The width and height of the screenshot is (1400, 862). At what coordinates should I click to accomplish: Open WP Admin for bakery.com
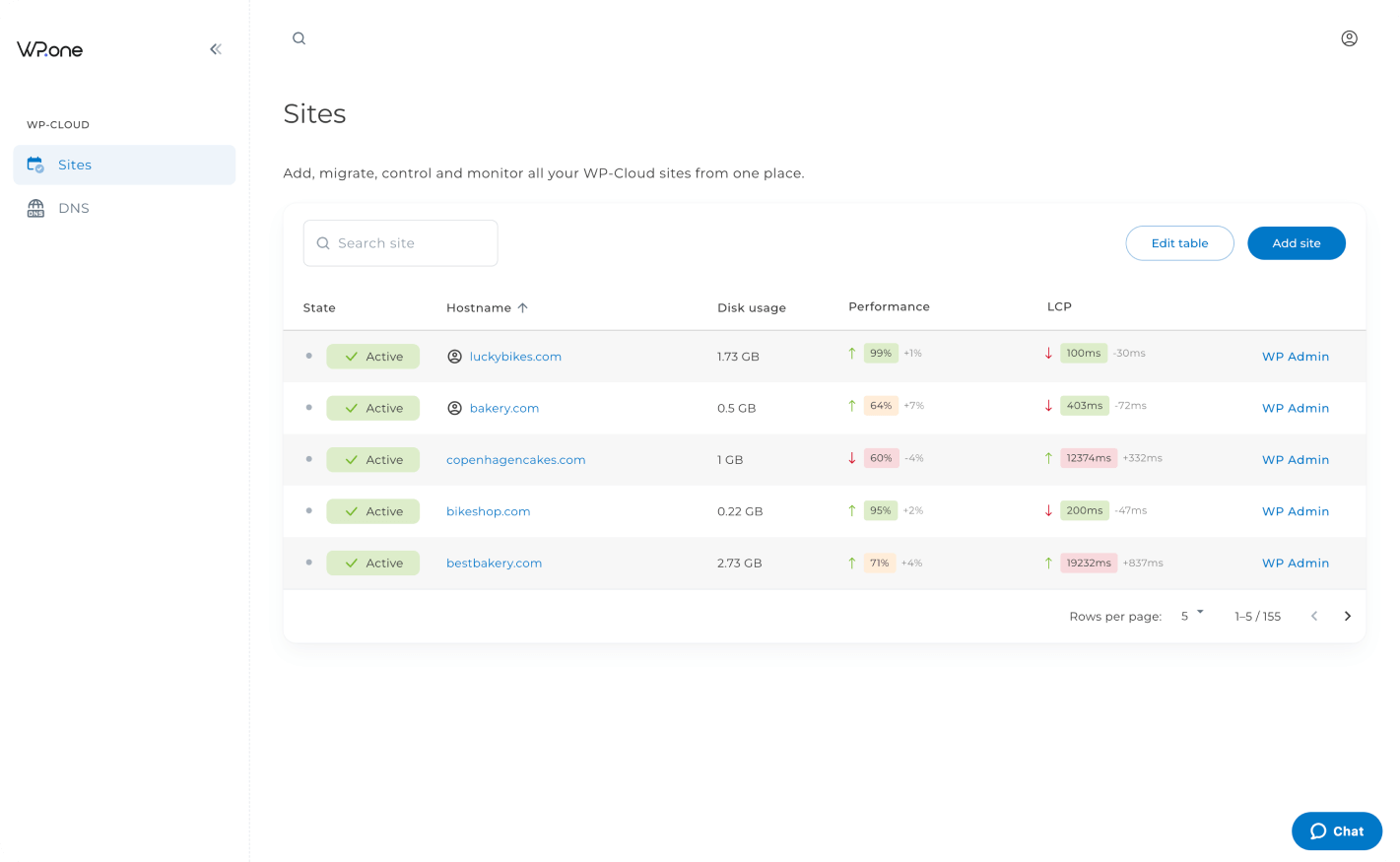coord(1296,408)
